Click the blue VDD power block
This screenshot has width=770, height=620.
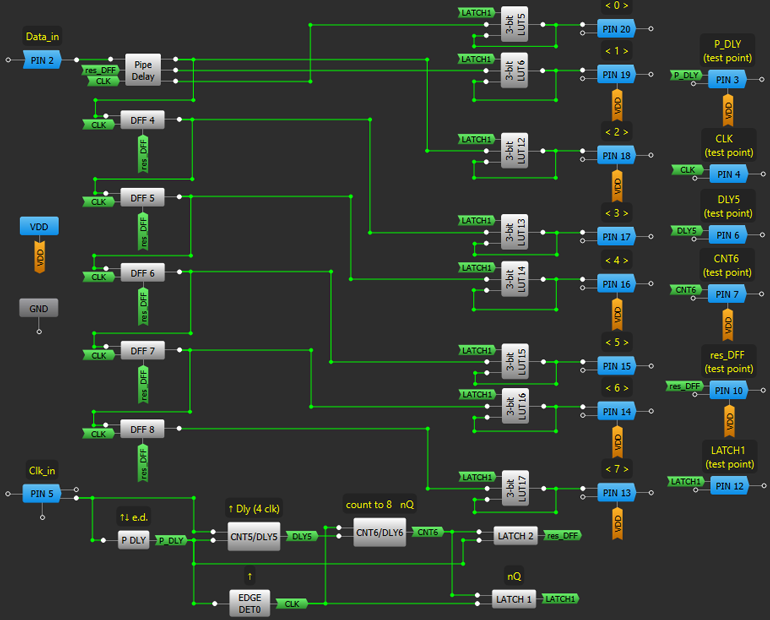[39, 227]
